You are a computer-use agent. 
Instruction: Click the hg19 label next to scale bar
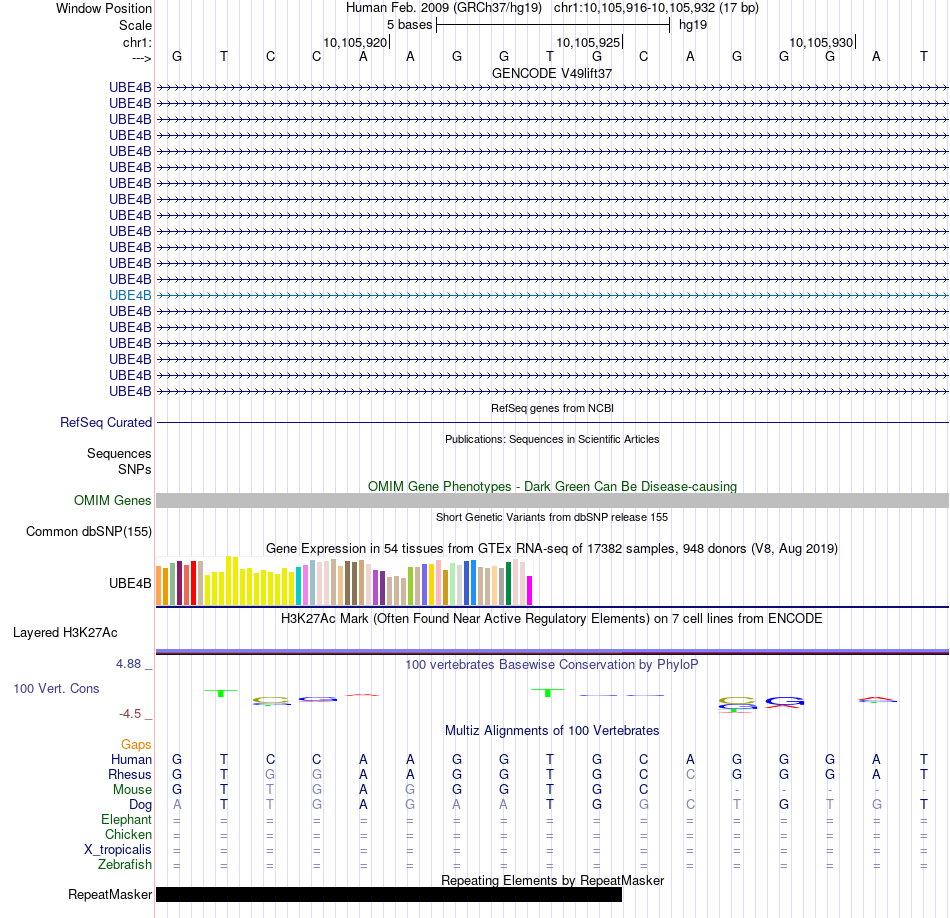(693, 25)
